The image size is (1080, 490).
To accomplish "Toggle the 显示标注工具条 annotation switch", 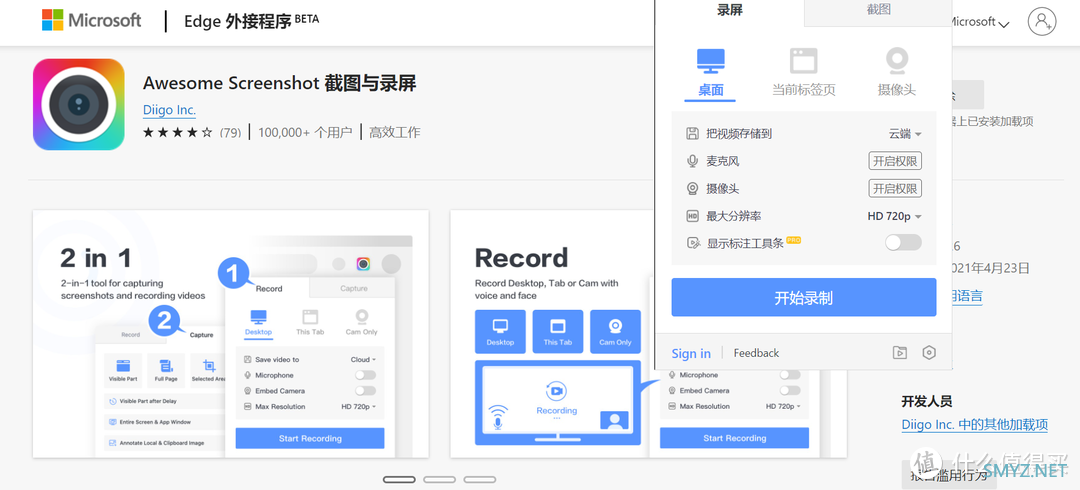I will tap(903, 243).
